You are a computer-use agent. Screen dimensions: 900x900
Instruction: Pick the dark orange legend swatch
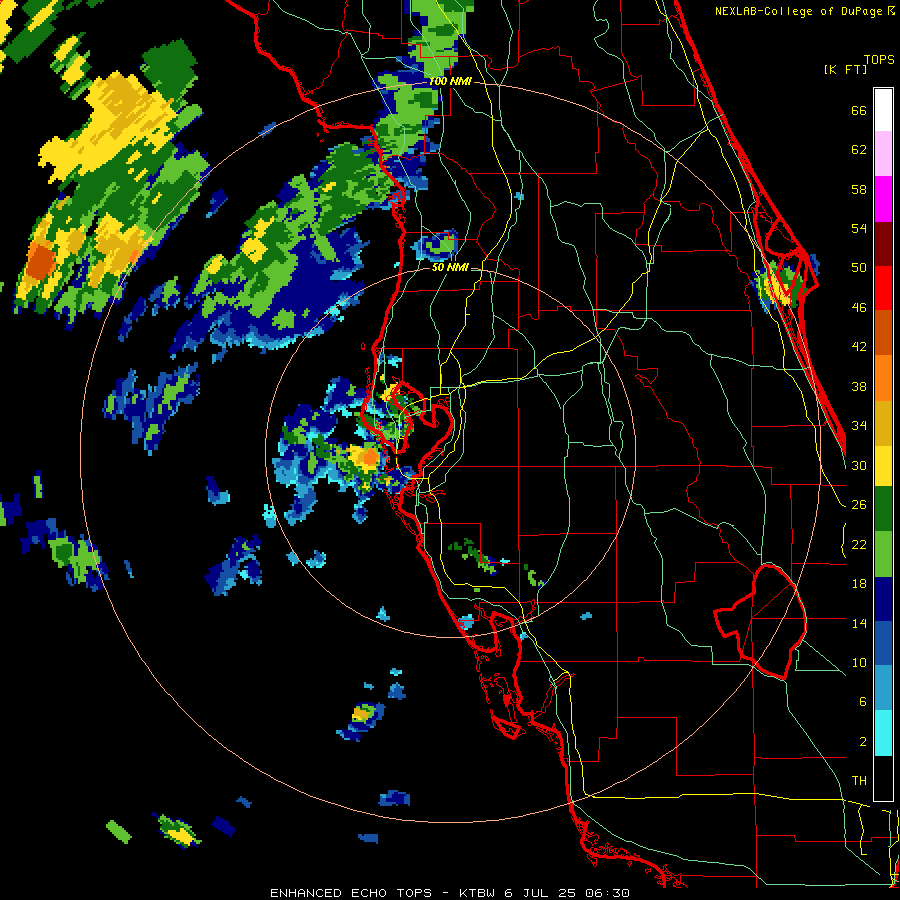(883, 333)
